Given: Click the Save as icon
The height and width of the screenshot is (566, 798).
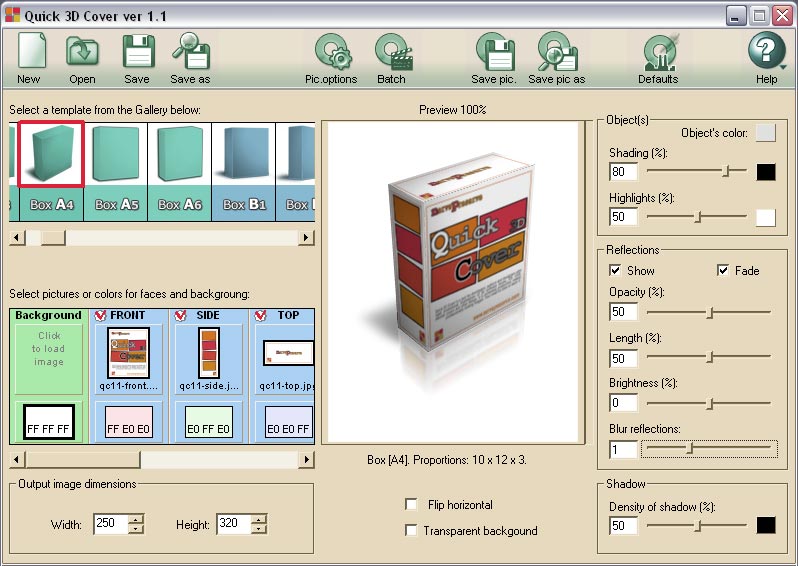Looking at the screenshot, I should coord(191,51).
